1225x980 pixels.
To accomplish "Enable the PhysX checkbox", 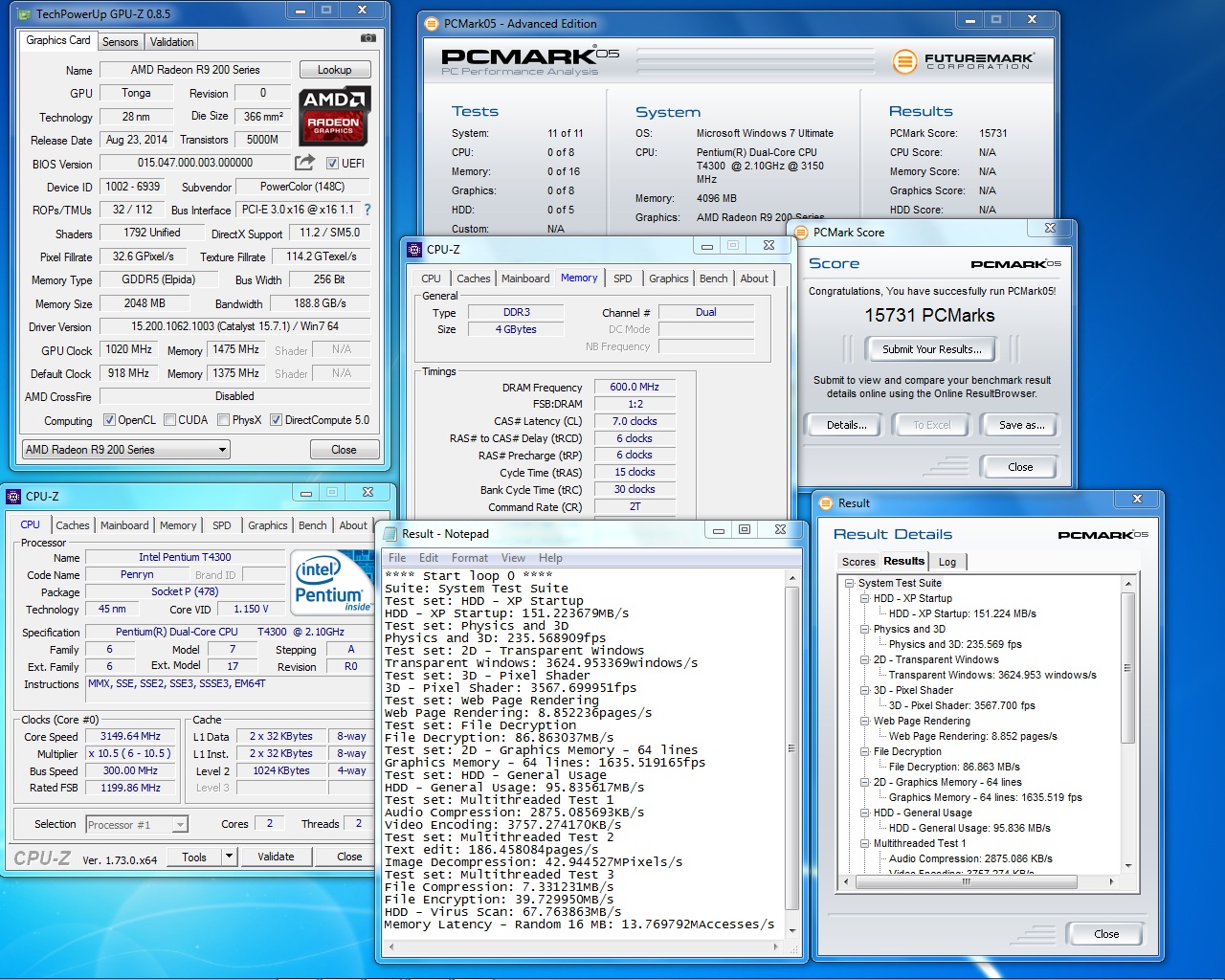I will [x=223, y=419].
